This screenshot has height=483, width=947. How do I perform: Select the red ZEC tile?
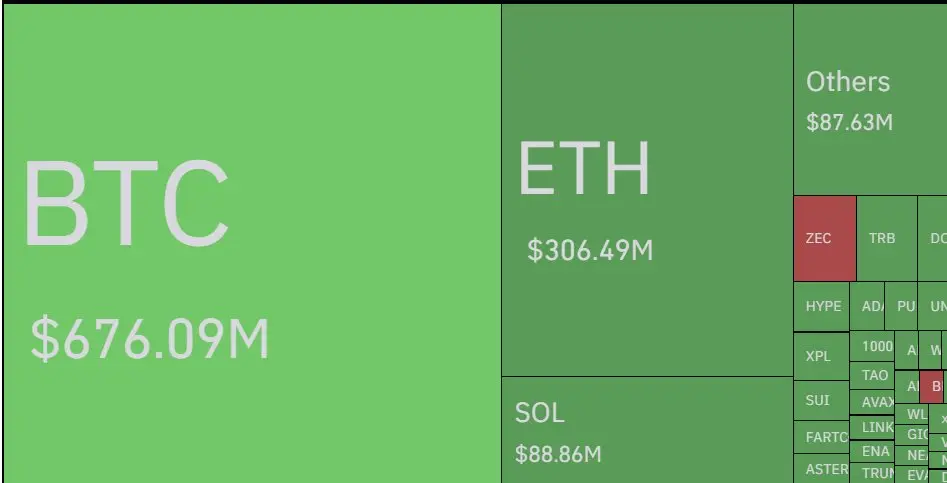coord(825,238)
